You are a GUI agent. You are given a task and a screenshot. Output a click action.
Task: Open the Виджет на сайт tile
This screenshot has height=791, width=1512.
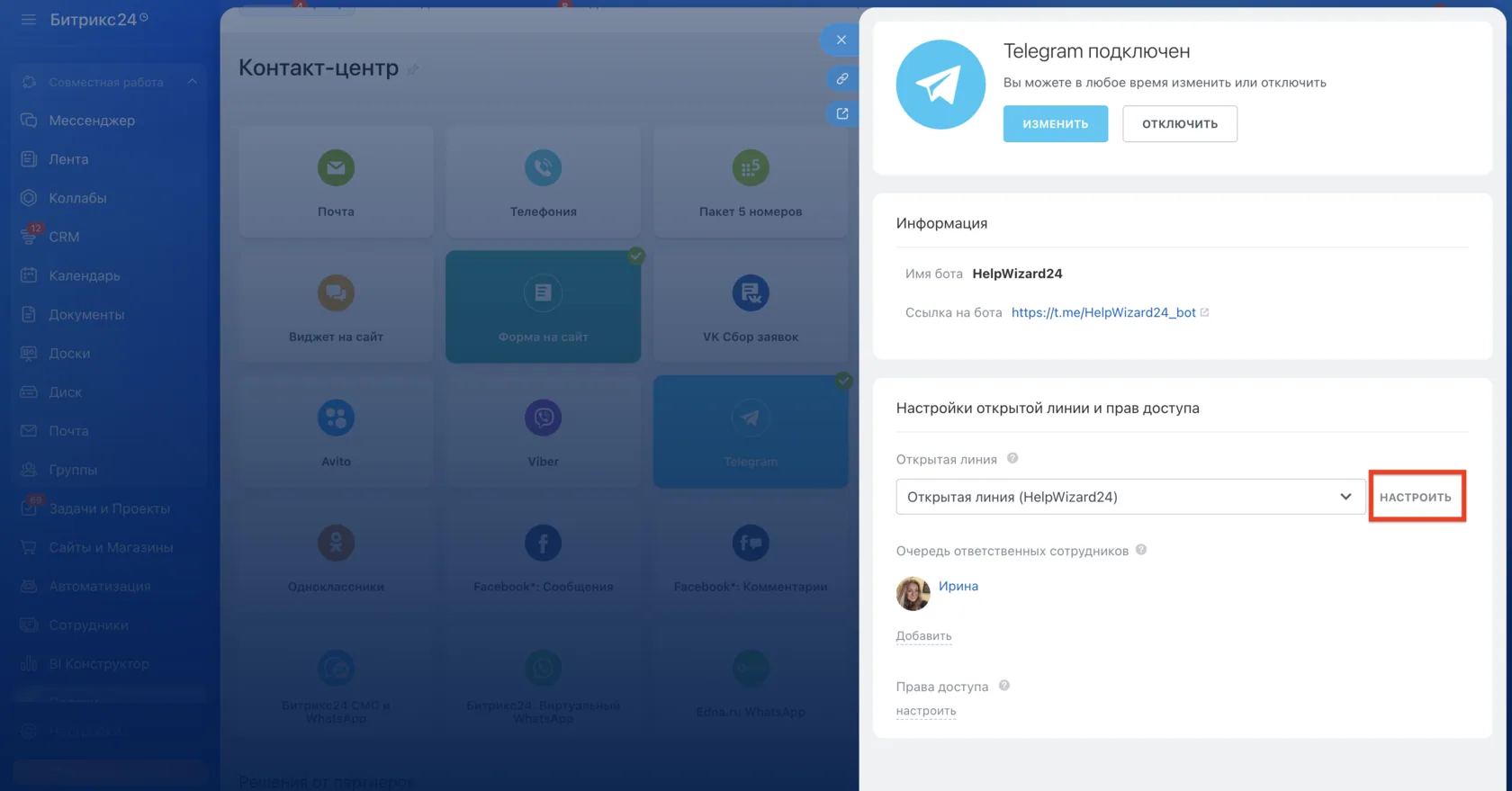click(336, 307)
